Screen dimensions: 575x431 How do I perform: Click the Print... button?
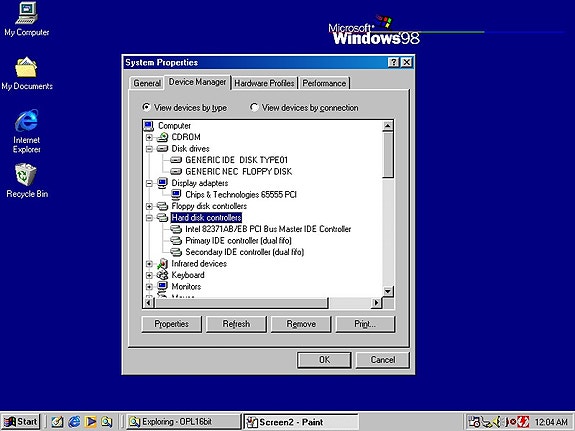pyautogui.click(x=365, y=324)
